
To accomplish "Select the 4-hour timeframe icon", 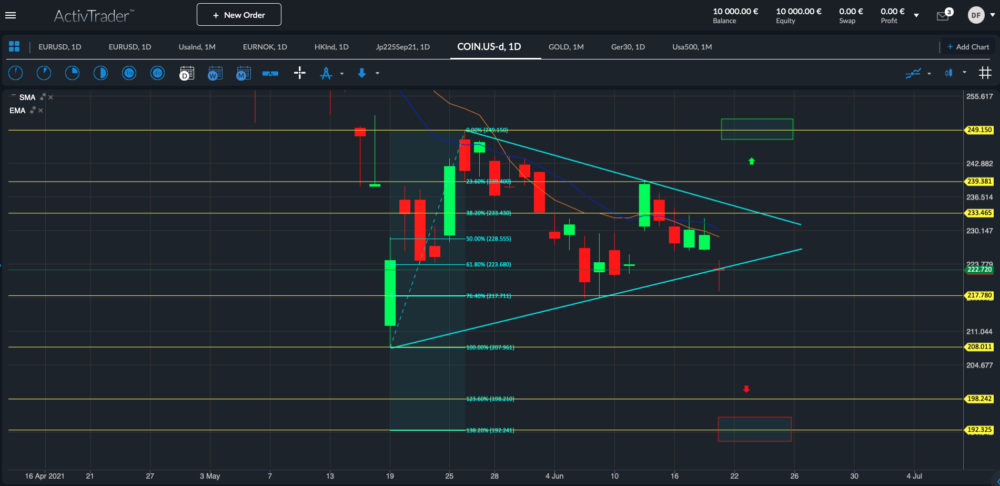I will tap(158, 73).
